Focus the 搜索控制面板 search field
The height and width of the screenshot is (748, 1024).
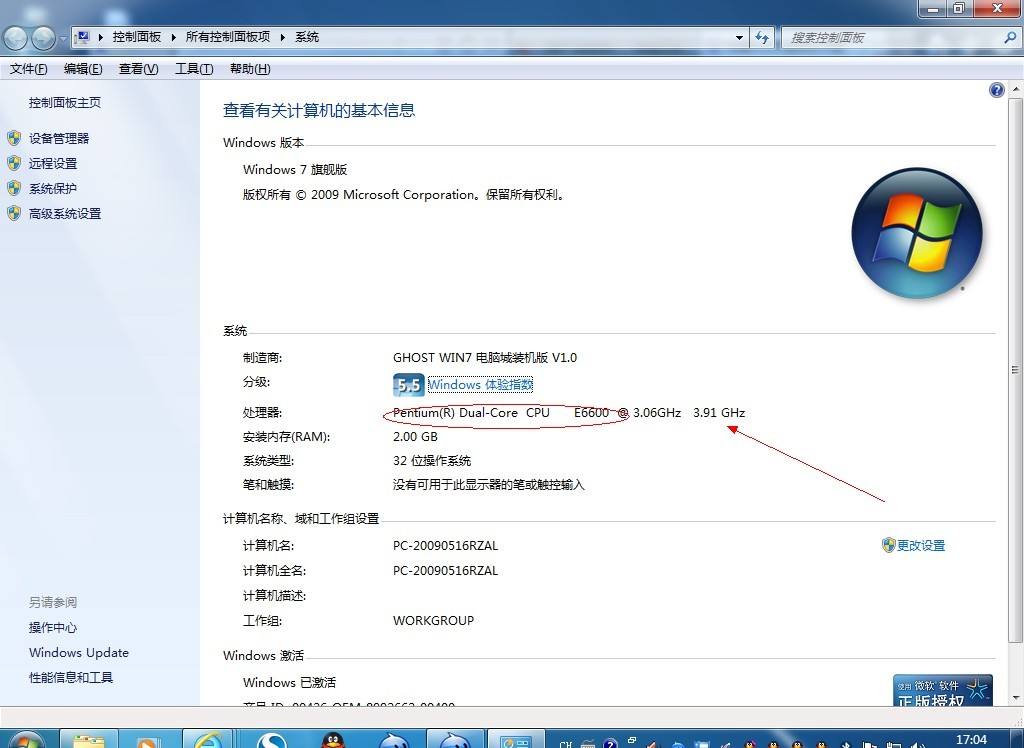point(891,38)
